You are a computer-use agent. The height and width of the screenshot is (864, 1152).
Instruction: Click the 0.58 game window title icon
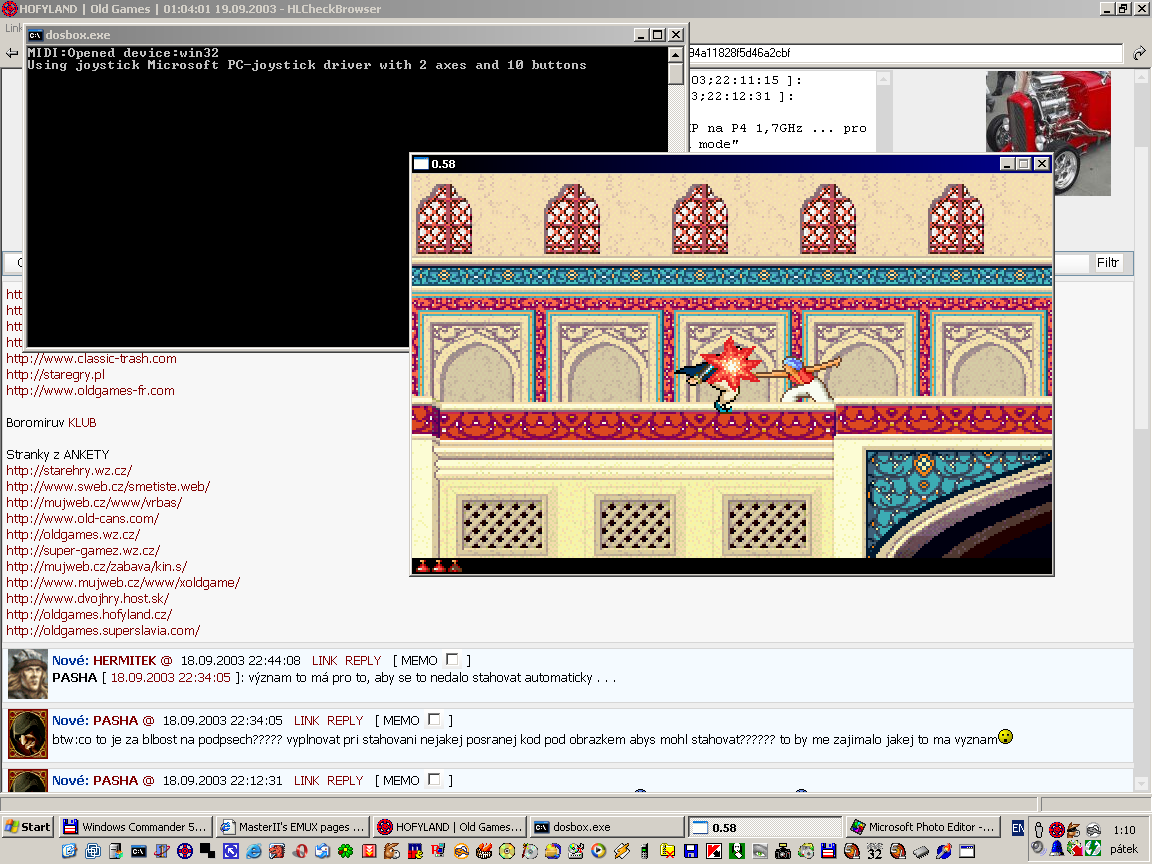click(x=421, y=164)
